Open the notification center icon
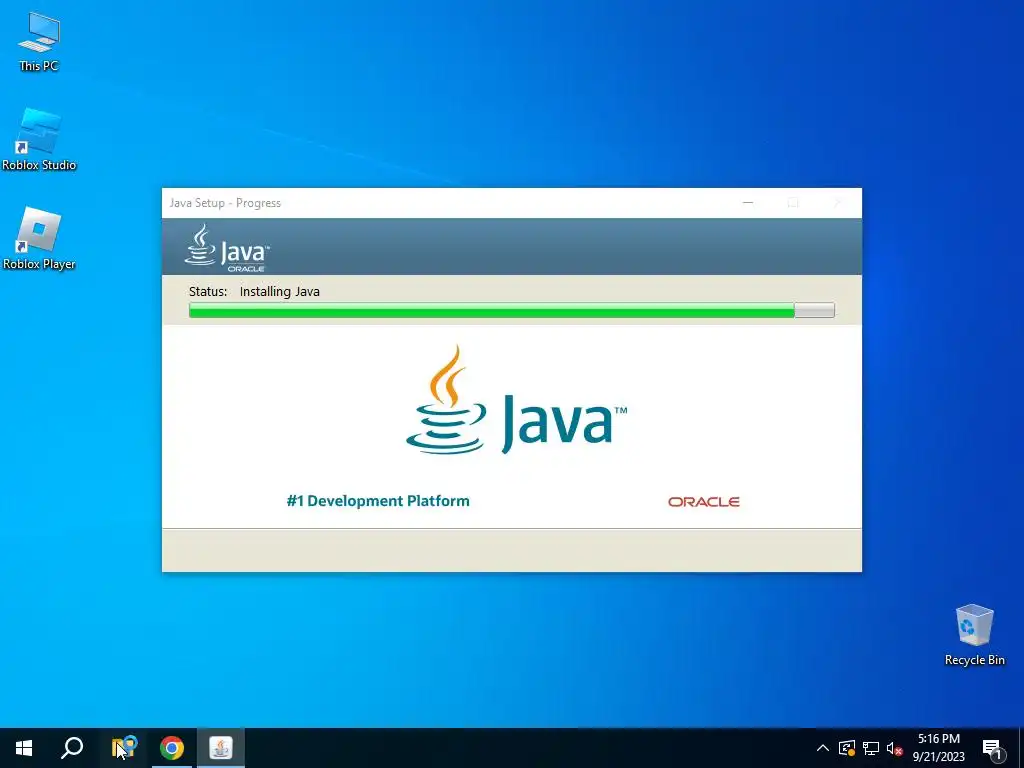1024x768 pixels. 993,749
